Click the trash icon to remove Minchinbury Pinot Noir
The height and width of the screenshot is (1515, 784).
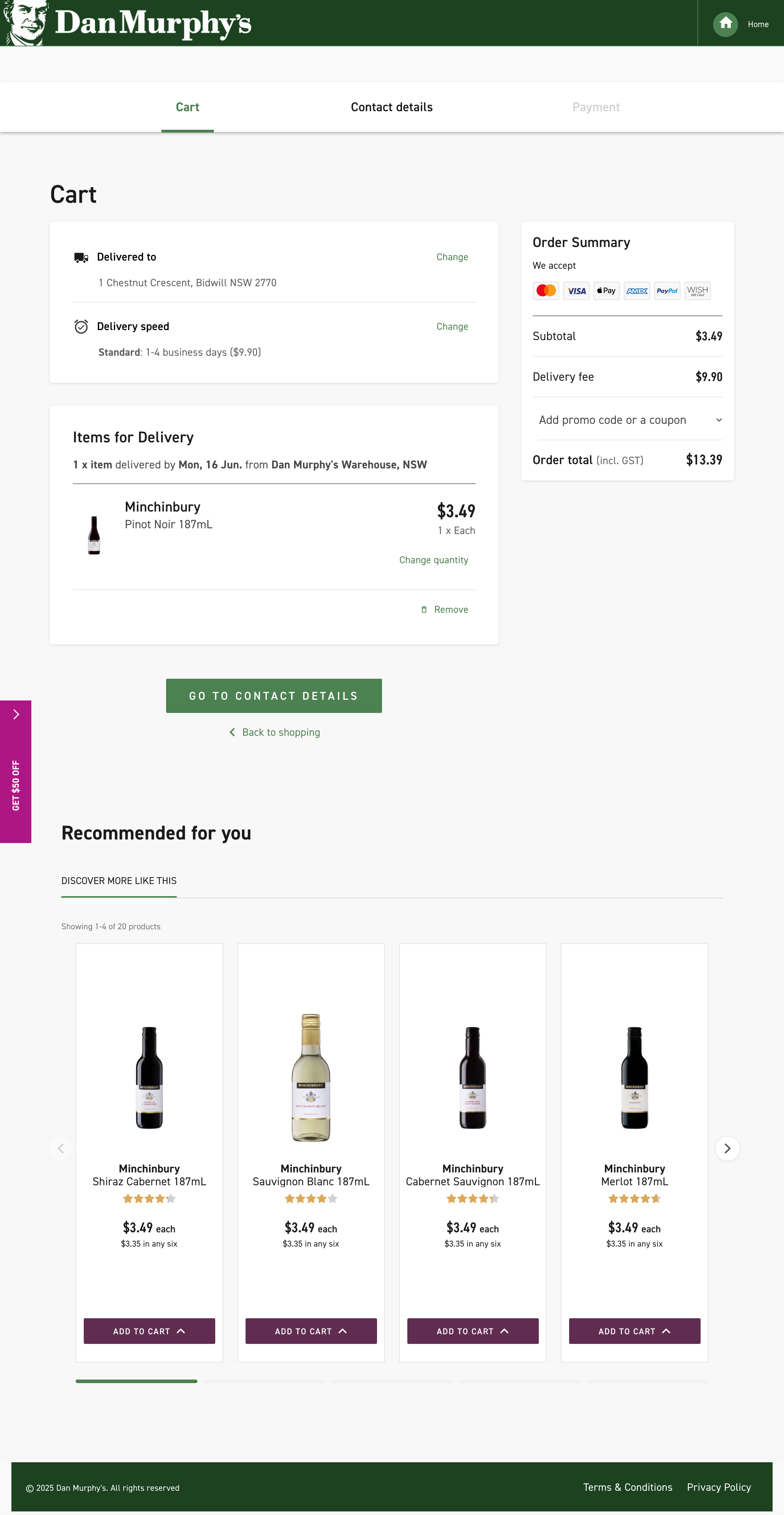point(424,609)
